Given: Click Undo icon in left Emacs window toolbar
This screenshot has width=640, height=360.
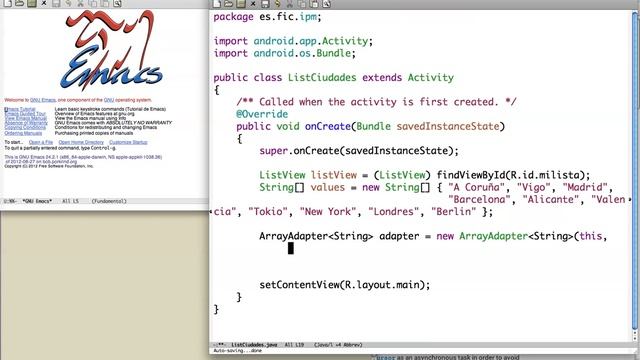Looking at the screenshot, I should pos(69,3).
